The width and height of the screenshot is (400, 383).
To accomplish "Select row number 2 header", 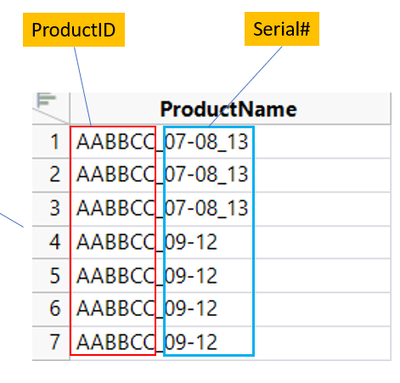I will click(x=51, y=175).
